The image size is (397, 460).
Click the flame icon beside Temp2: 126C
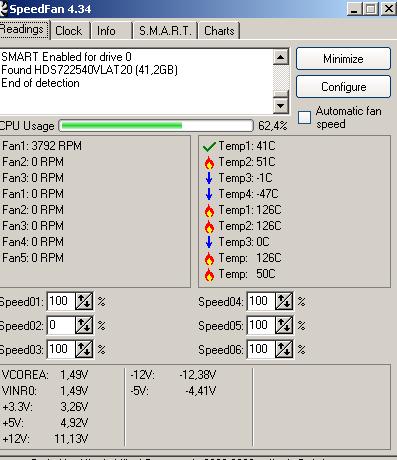coord(209,226)
